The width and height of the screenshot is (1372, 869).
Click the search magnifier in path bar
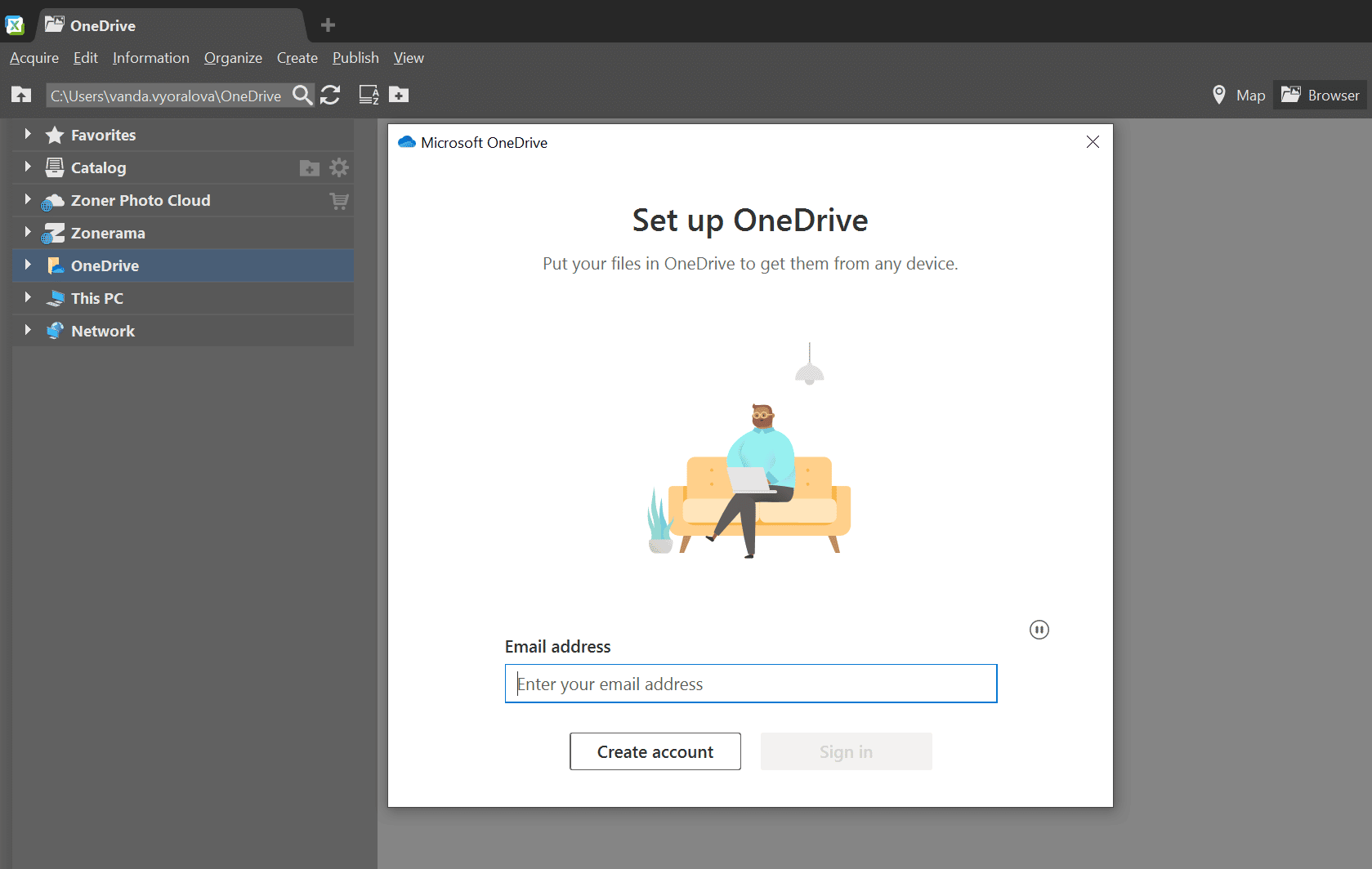[302, 96]
